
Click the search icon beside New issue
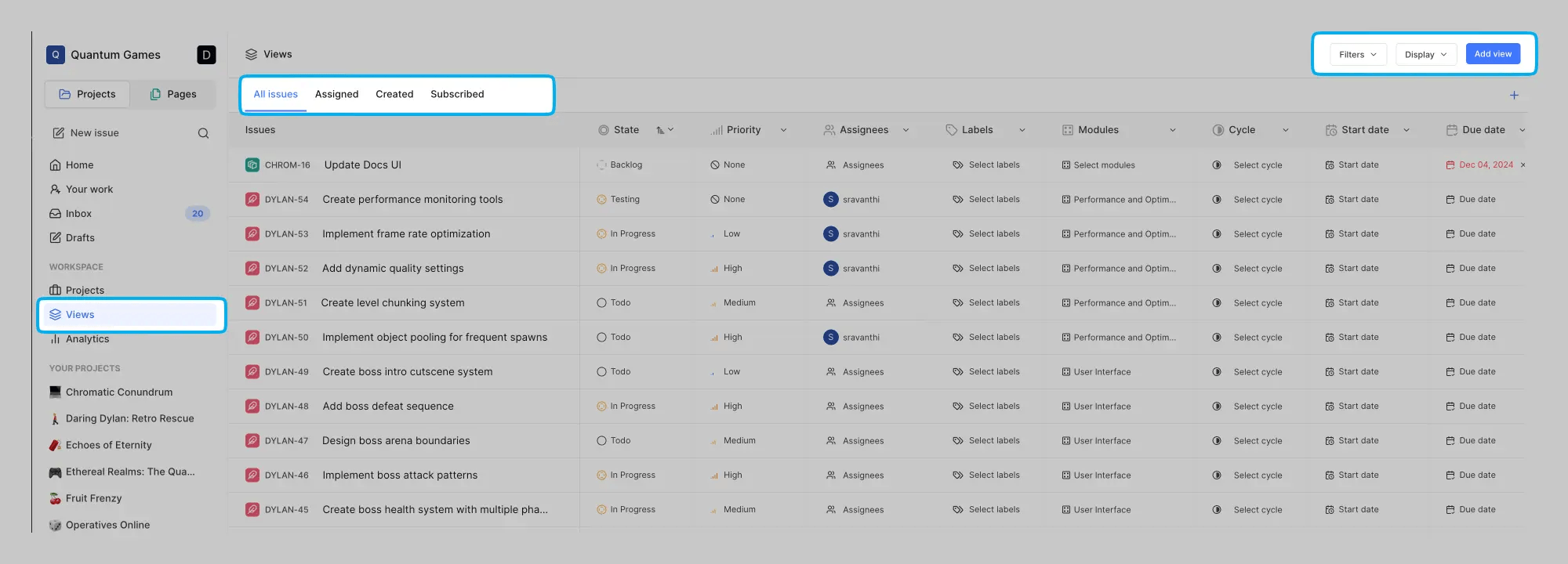click(x=203, y=133)
